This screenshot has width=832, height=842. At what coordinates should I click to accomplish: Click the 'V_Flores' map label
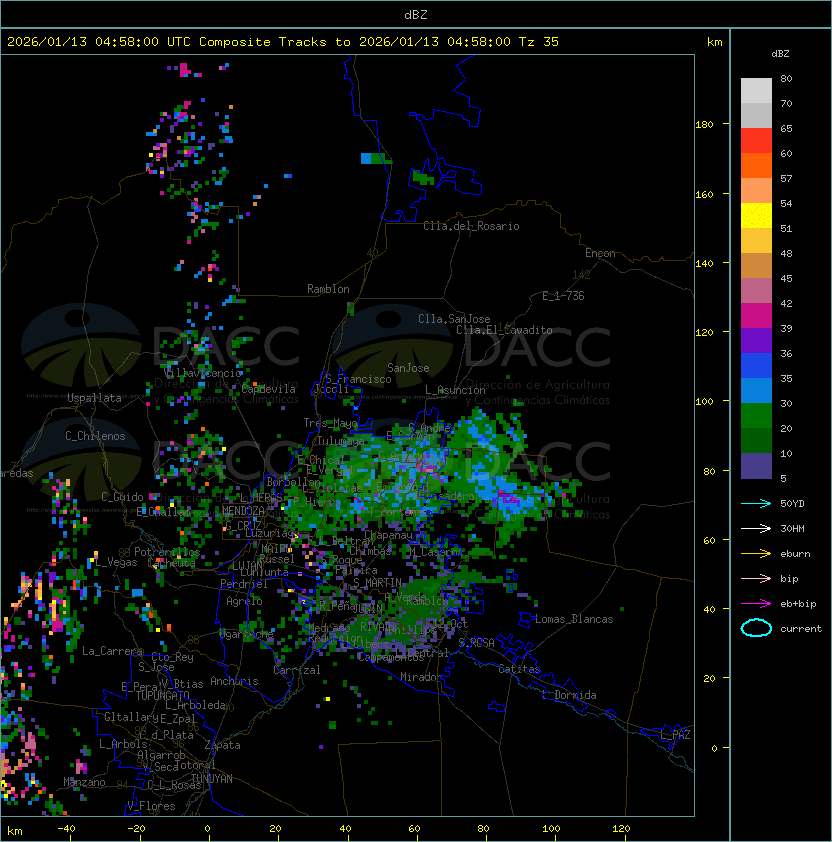coord(151,806)
